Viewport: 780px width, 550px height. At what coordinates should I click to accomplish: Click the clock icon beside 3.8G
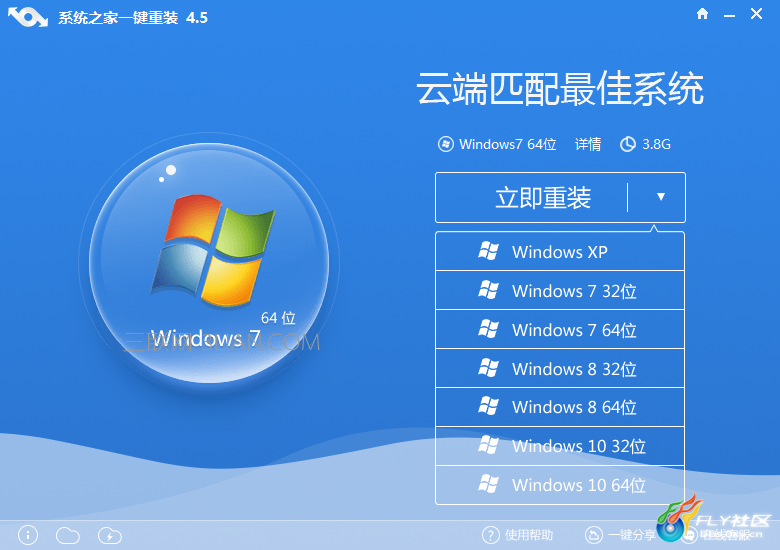[628, 144]
